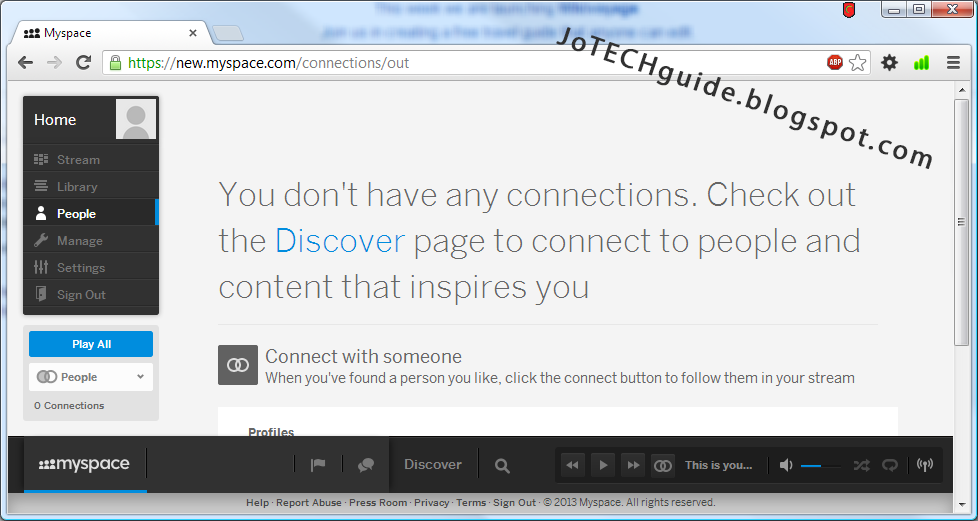Screen dimensions: 978x521
Task: Go back with the browser back arrow
Action: coord(26,62)
